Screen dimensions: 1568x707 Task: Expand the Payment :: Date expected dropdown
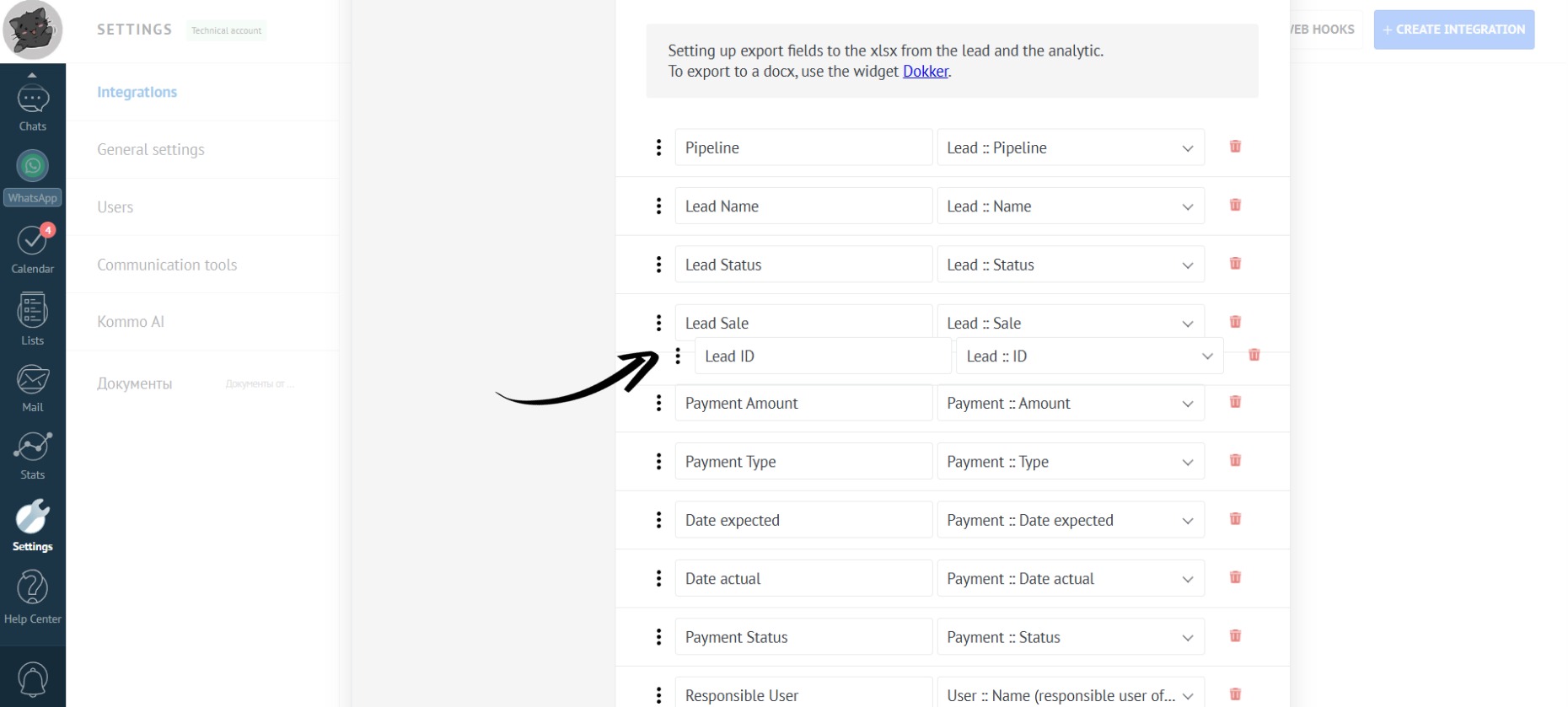[x=1071, y=521]
